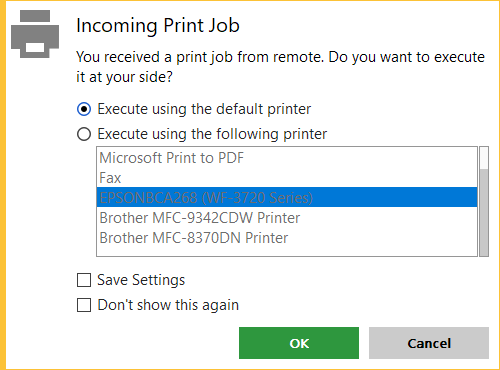Click the printer list scrollbar thumb
500x370 pixels.
pyautogui.click(x=484, y=212)
